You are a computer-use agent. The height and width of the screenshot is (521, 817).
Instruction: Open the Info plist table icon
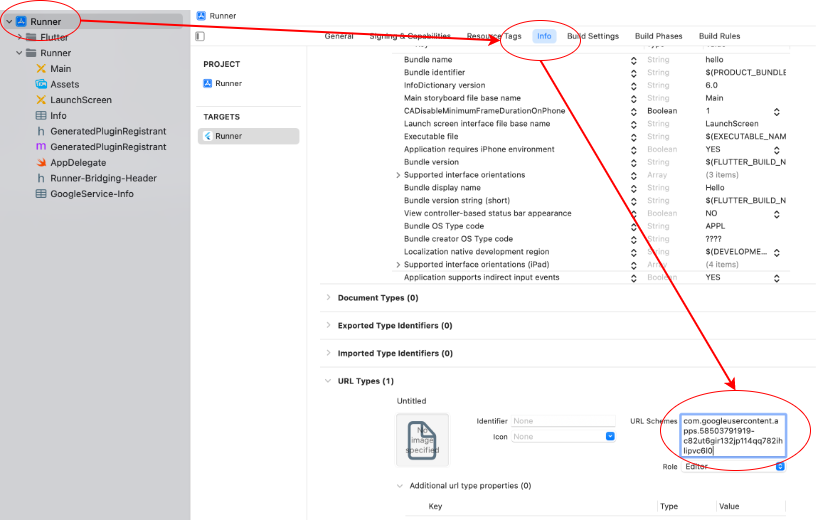coord(41,115)
